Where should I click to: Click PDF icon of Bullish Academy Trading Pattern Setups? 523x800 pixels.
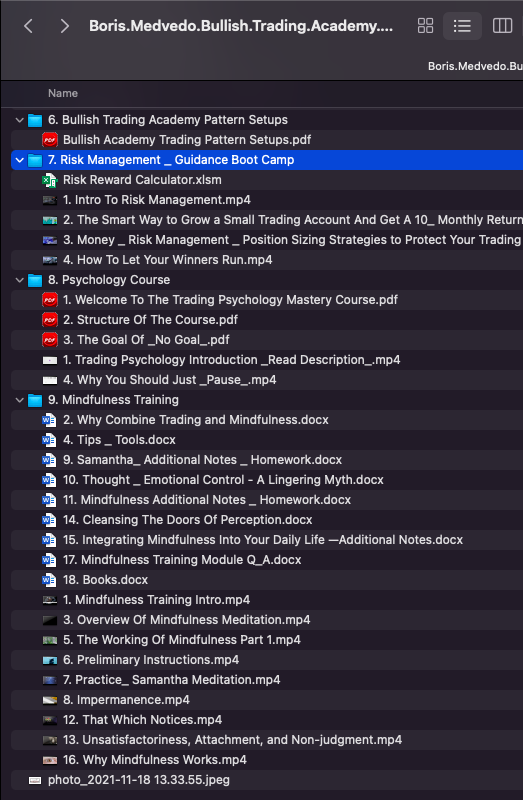click(49, 140)
